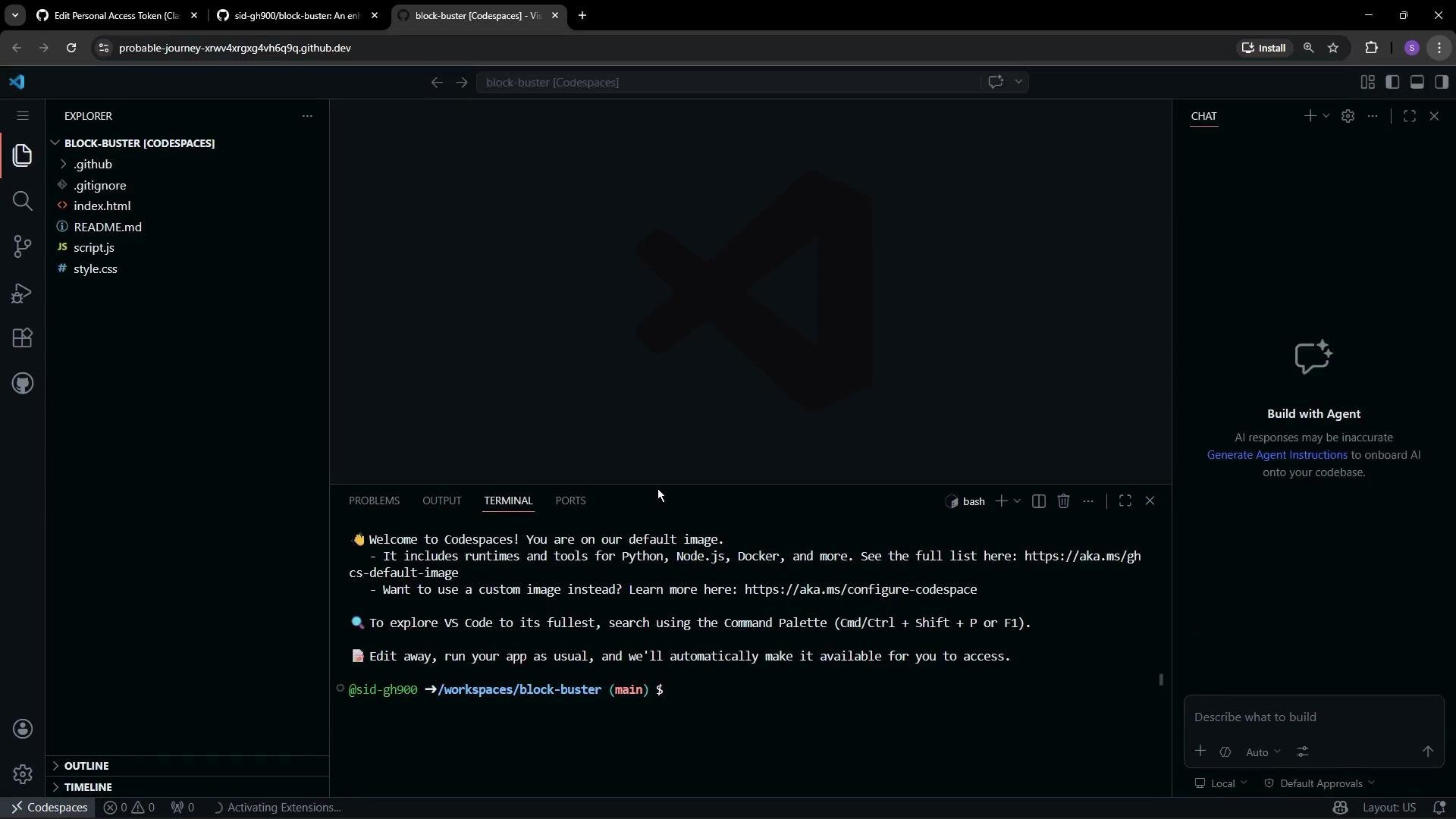Maximize the chat panel

click(1410, 116)
